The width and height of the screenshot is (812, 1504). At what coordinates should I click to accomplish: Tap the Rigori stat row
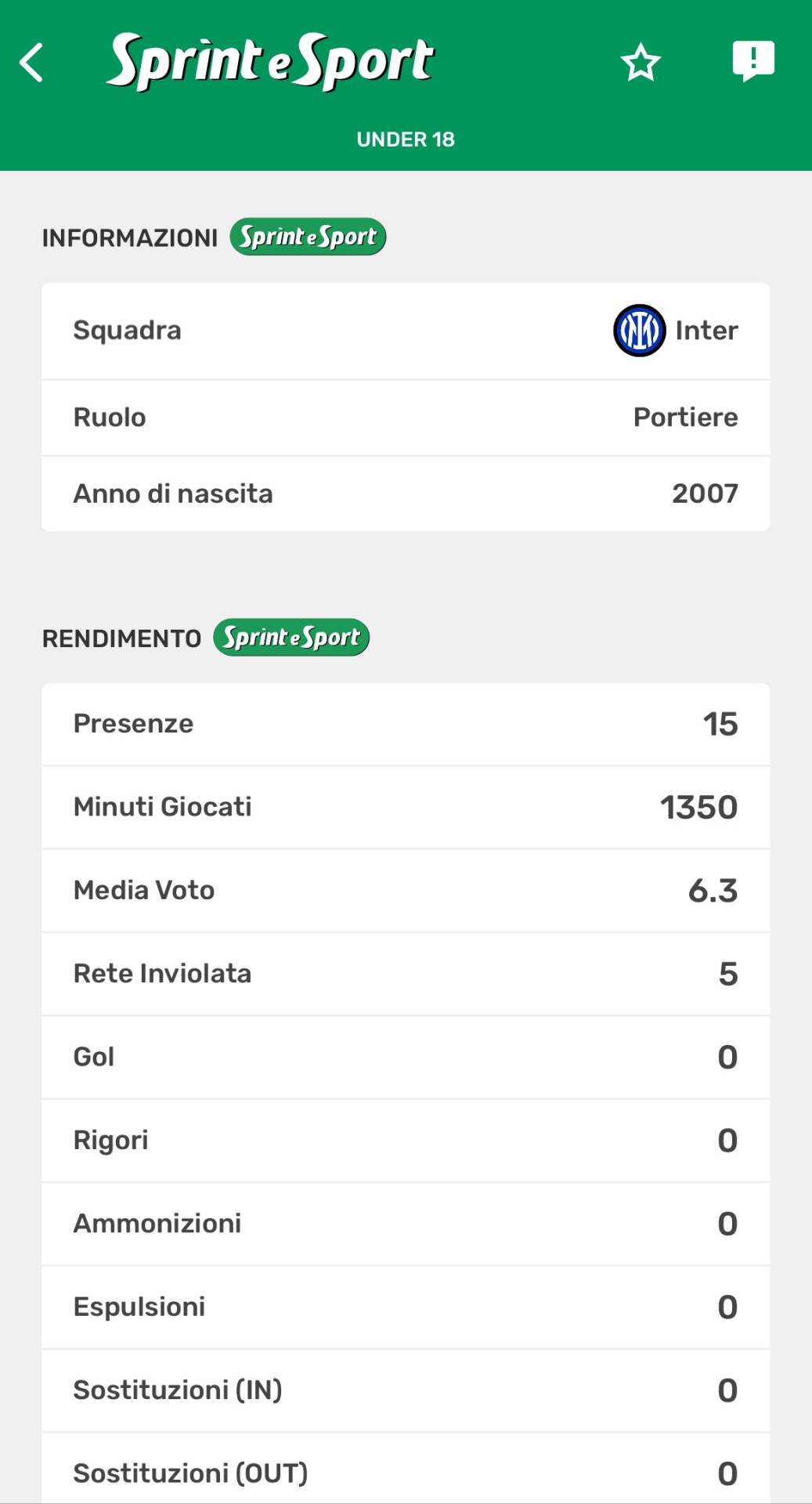pyautogui.click(x=406, y=1141)
